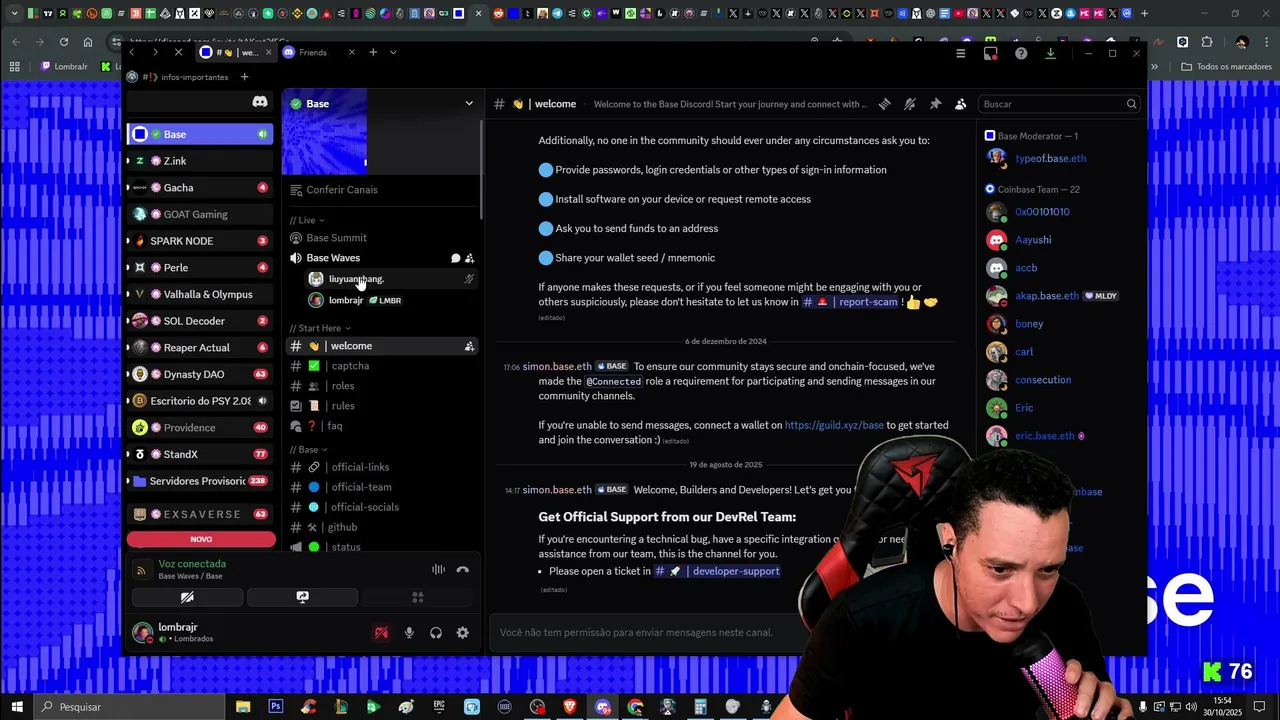Viewport: 1280px width, 720px height.
Task: Click Windows Pesquisar search box
Action: tap(130, 707)
